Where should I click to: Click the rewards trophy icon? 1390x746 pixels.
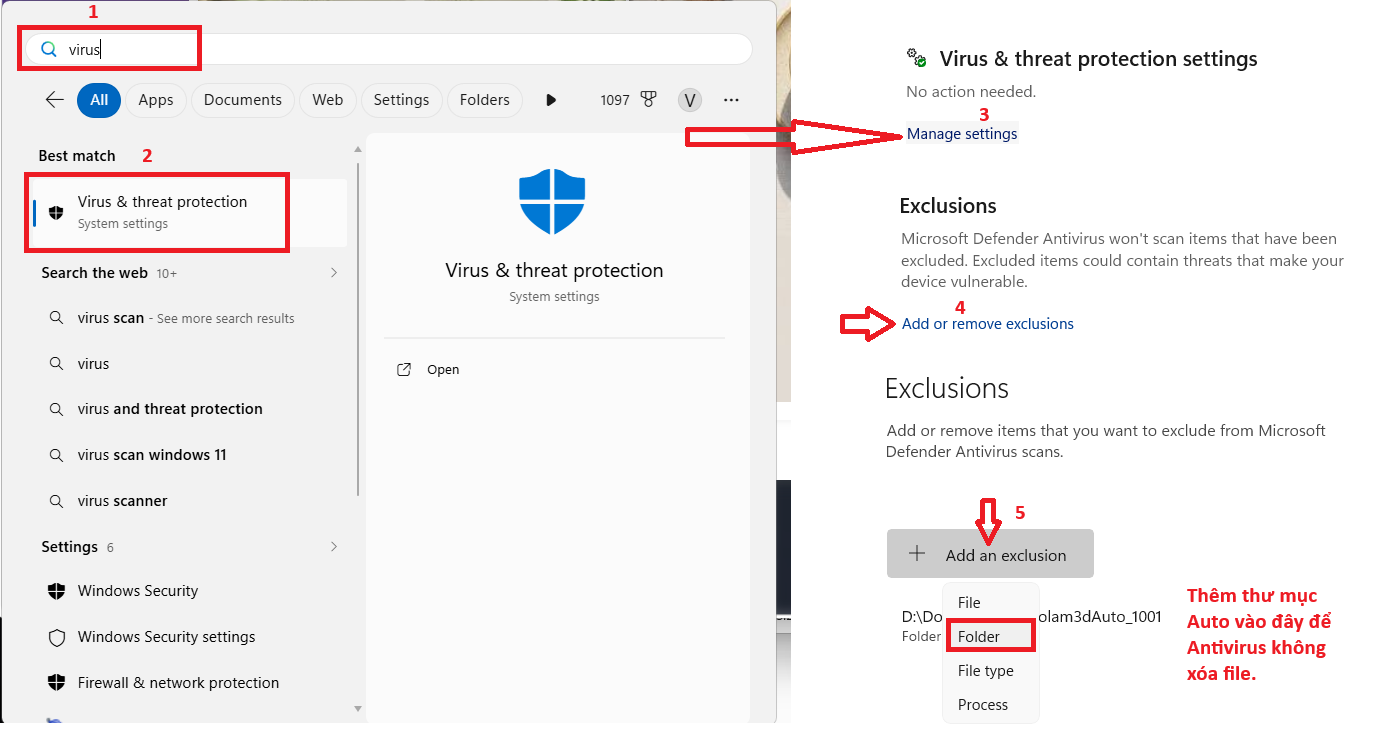[x=649, y=100]
